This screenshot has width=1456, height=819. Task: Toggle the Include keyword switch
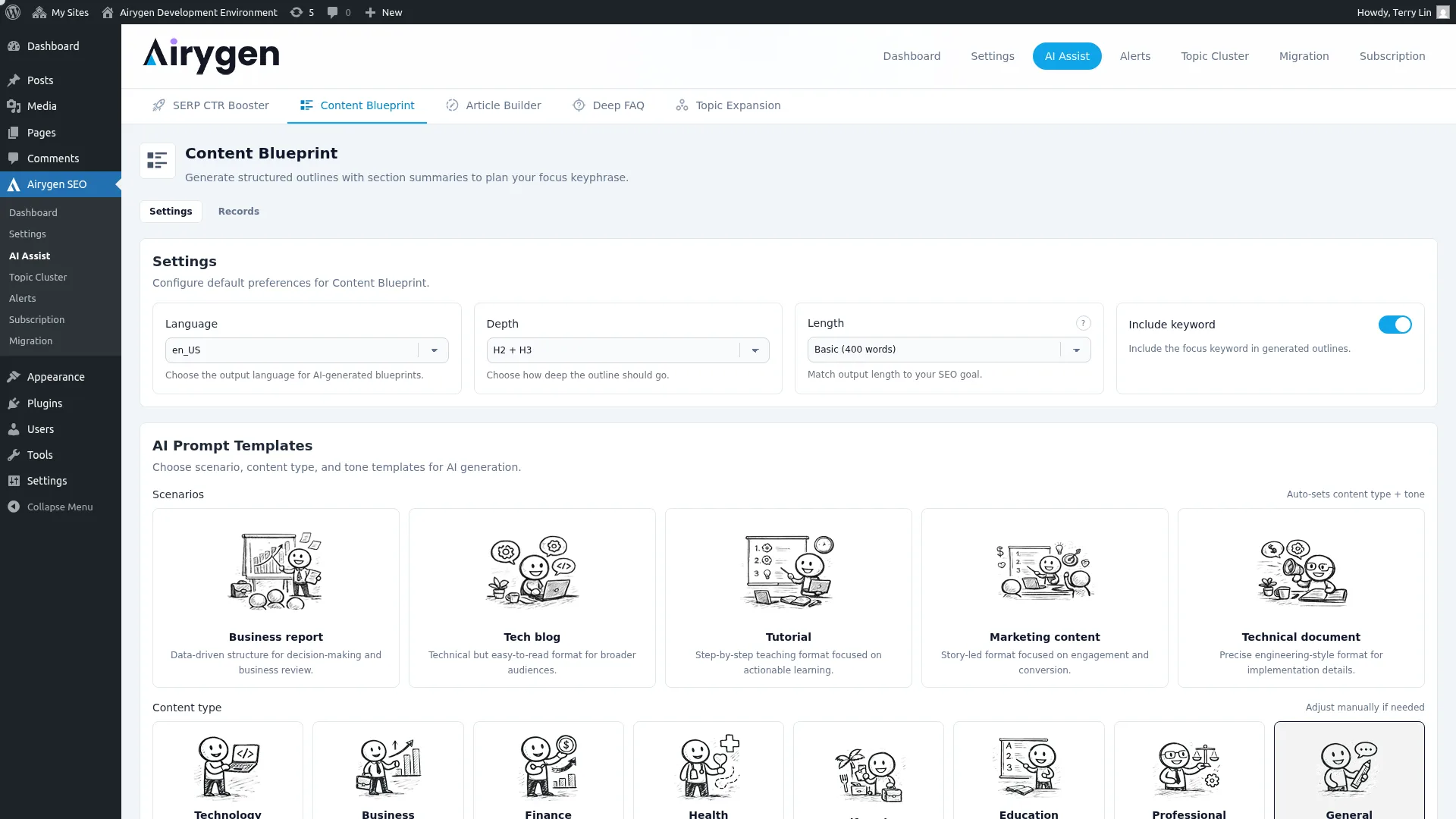click(x=1395, y=325)
